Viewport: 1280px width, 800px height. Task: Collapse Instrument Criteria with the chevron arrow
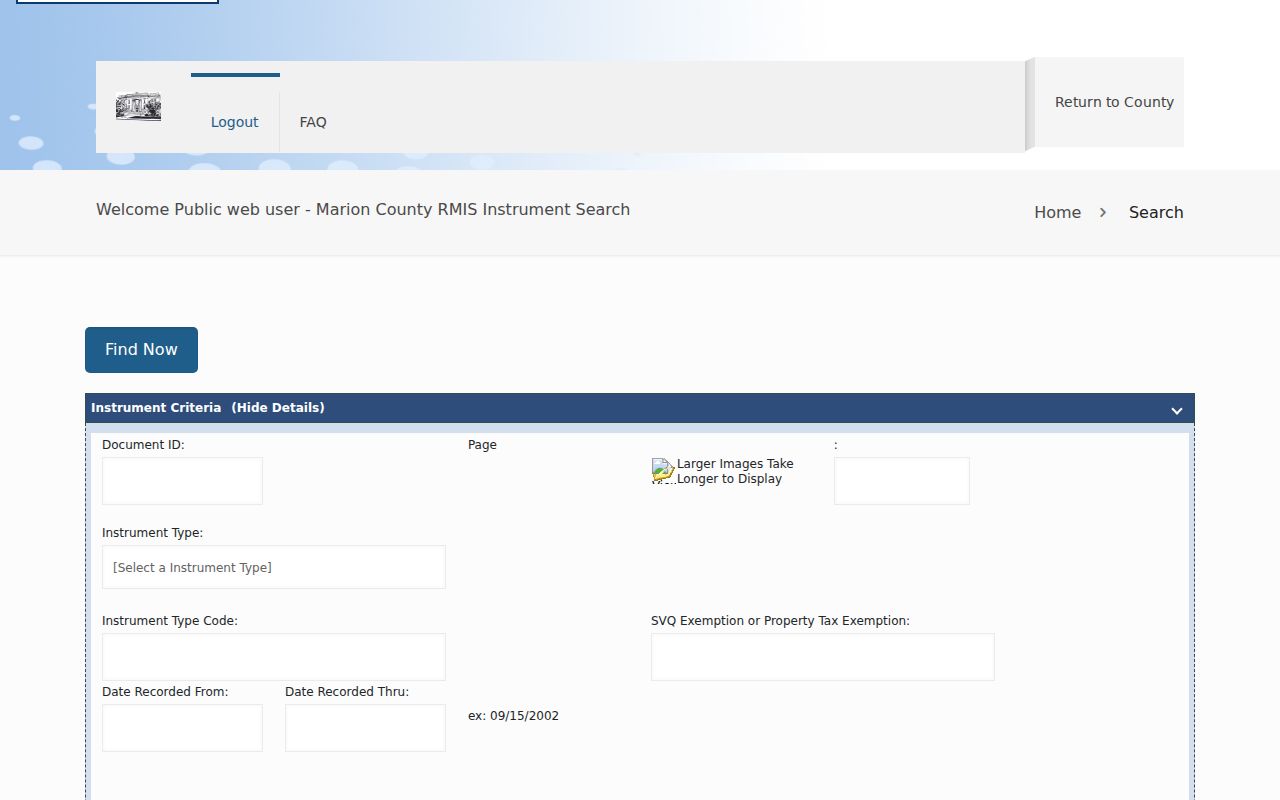[x=1177, y=410]
